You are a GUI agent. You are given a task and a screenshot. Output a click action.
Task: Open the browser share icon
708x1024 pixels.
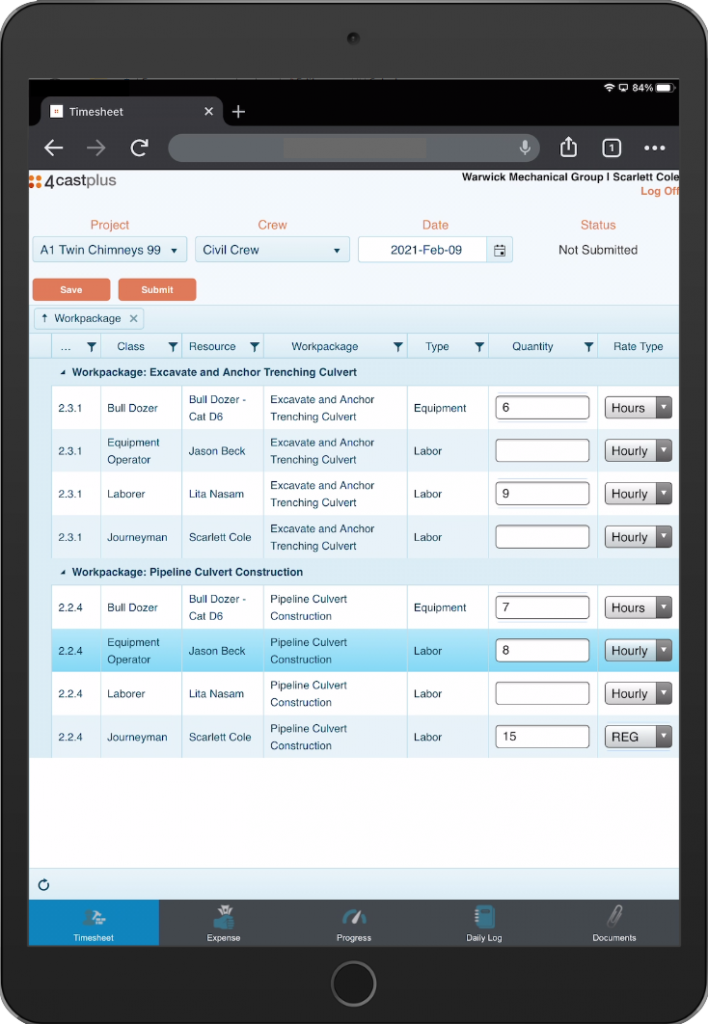coord(568,147)
